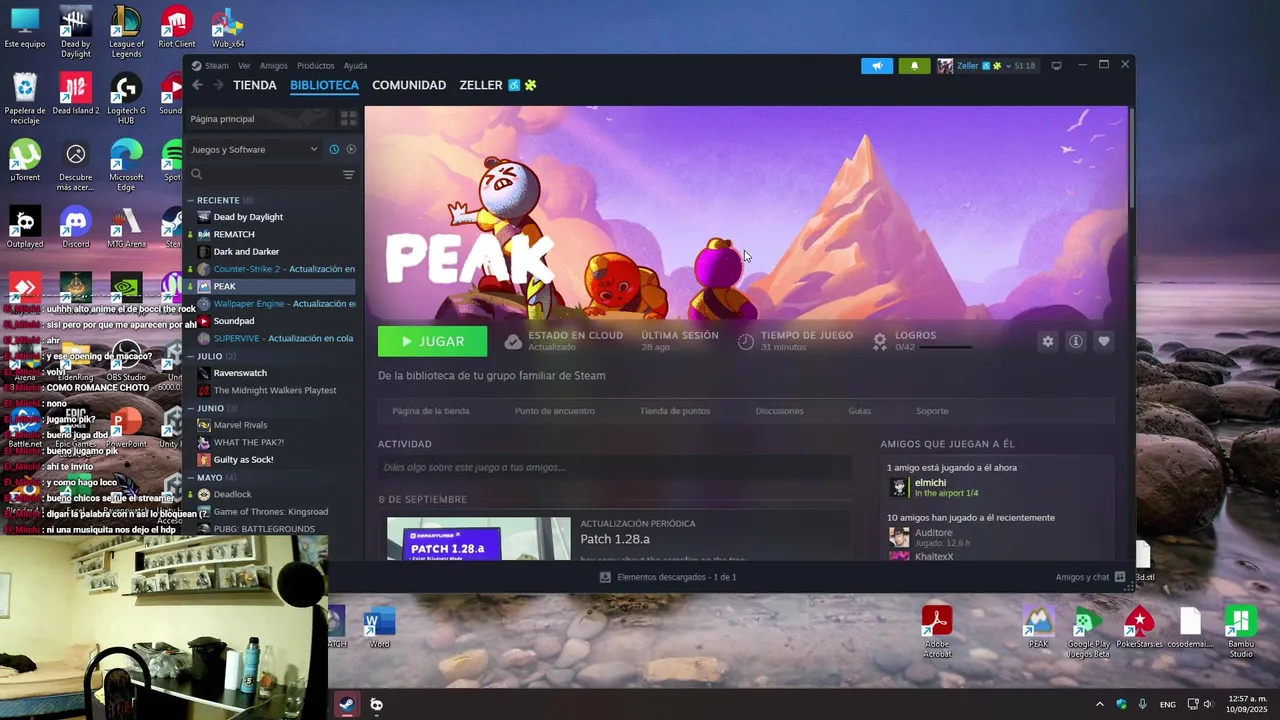Select Deadlock in library list

click(232, 494)
